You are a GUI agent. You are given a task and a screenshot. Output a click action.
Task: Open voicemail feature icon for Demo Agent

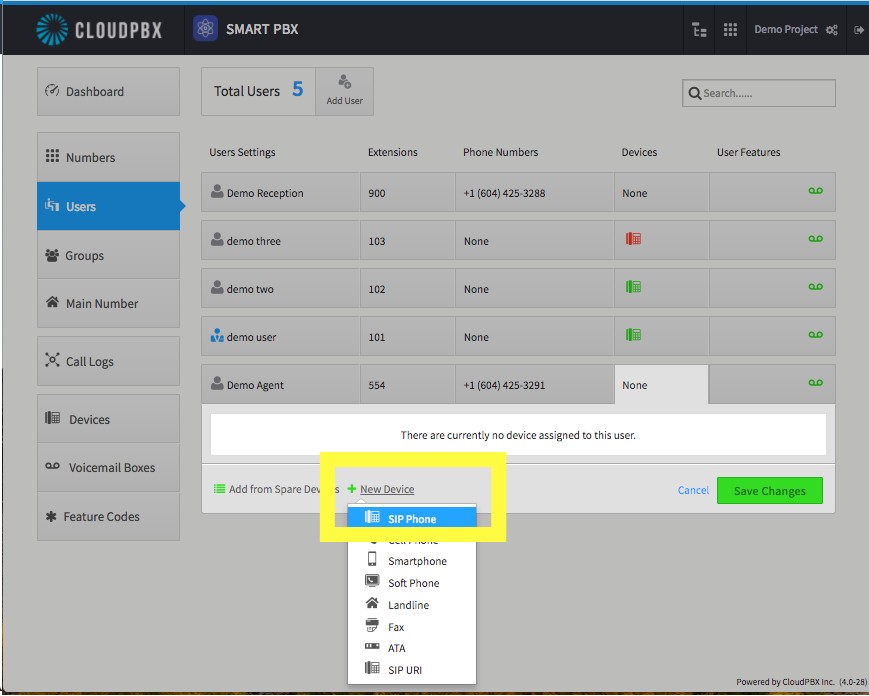pyautogui.click(x=815, y=383)
